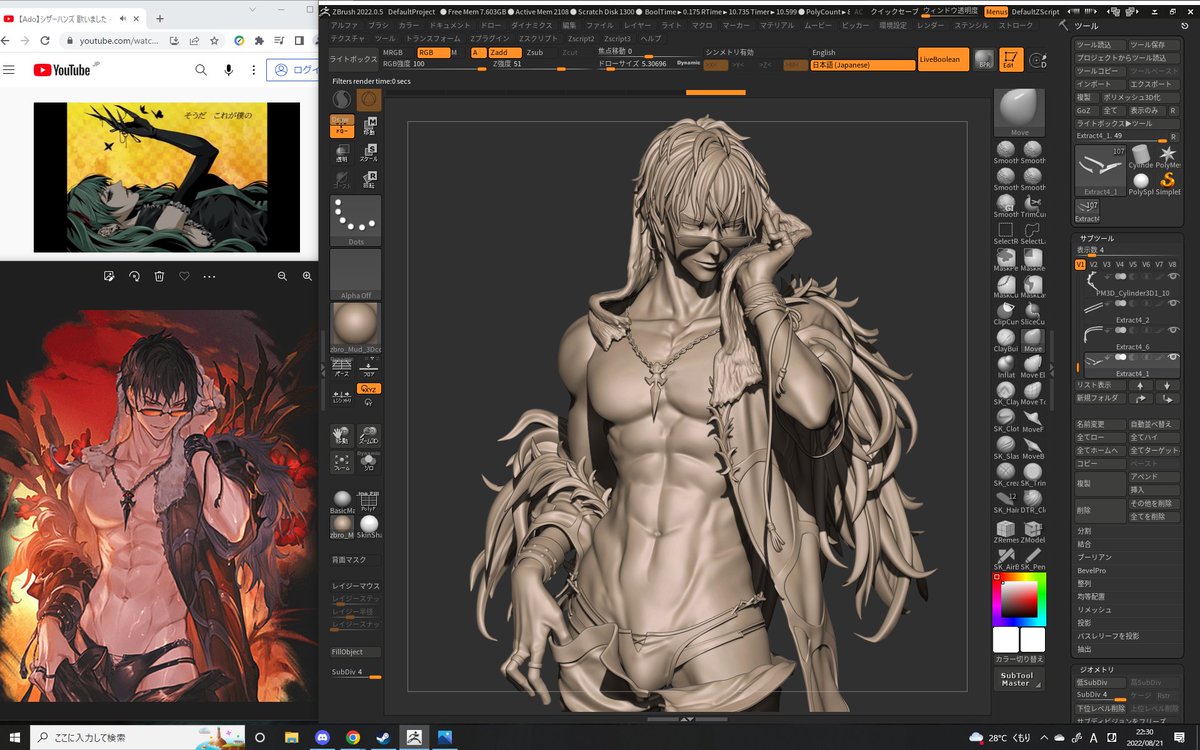Select the SkinShade material sphere
This screenshot has width=1200, height=750.
click(369, 527)
